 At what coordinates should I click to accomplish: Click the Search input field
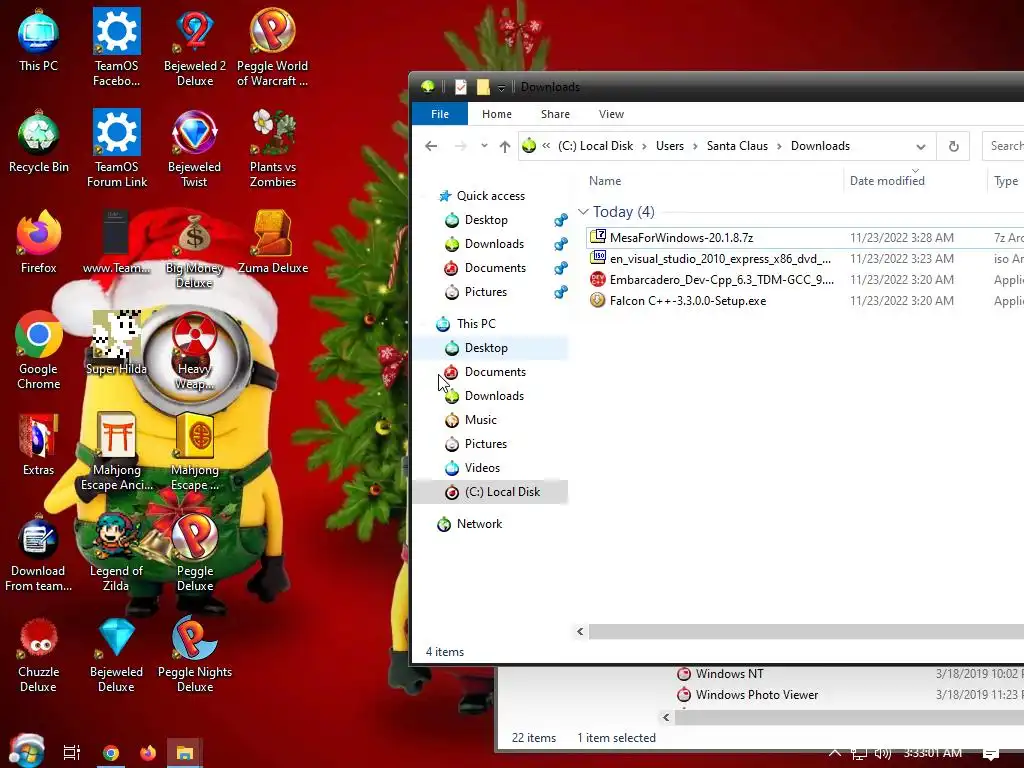[x=1003, y=146]
